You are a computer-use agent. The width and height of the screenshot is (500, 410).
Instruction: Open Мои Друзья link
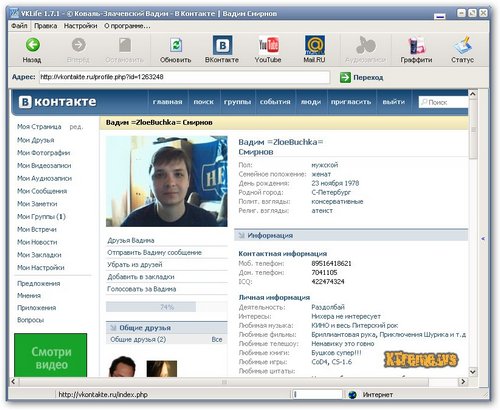click(x=35, y=140)
